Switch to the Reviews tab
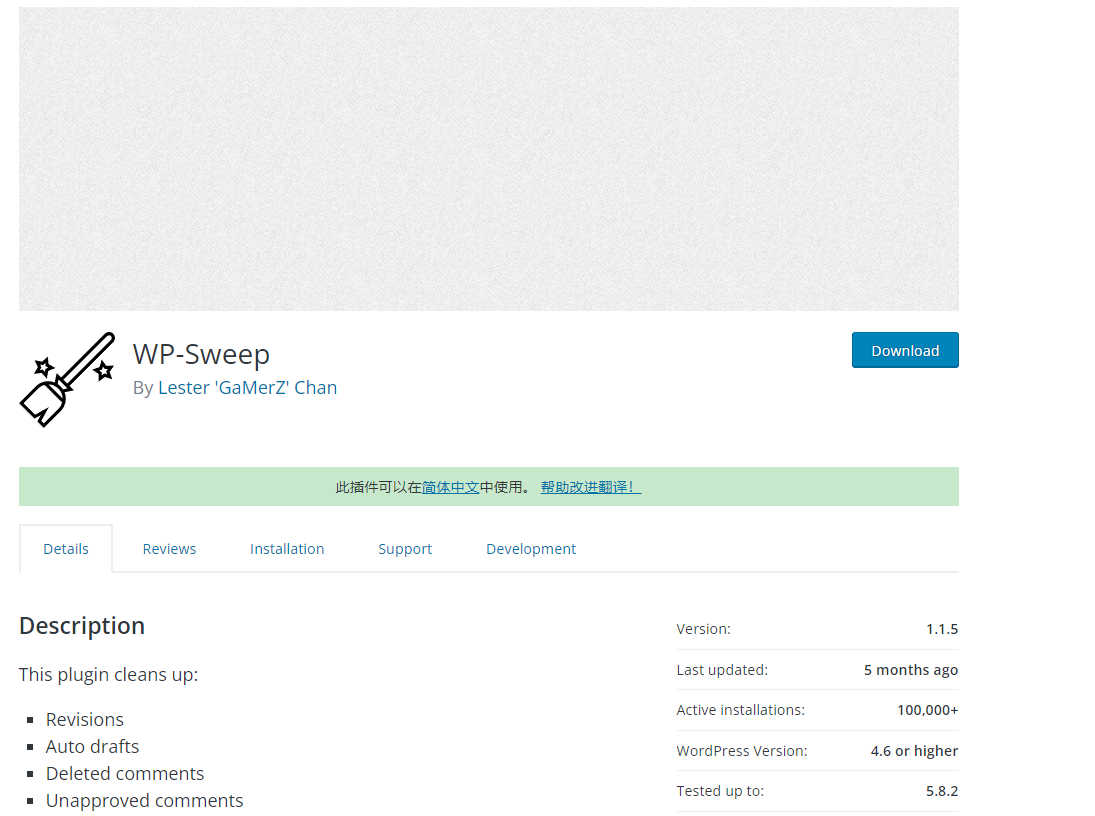The image size is (1095, 816). [169, 549]
